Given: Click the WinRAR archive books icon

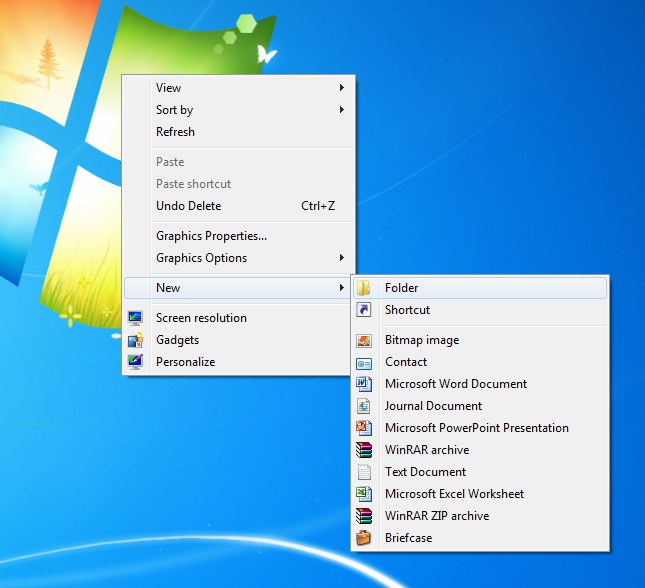Looking at the screenshot, I should pyautogui.click(x=364, y=450).
